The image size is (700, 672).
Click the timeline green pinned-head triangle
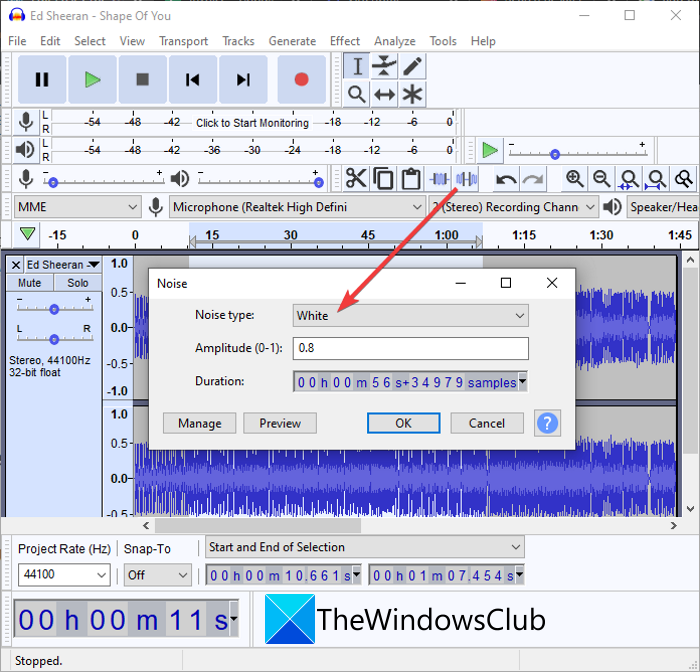[27, 234]
